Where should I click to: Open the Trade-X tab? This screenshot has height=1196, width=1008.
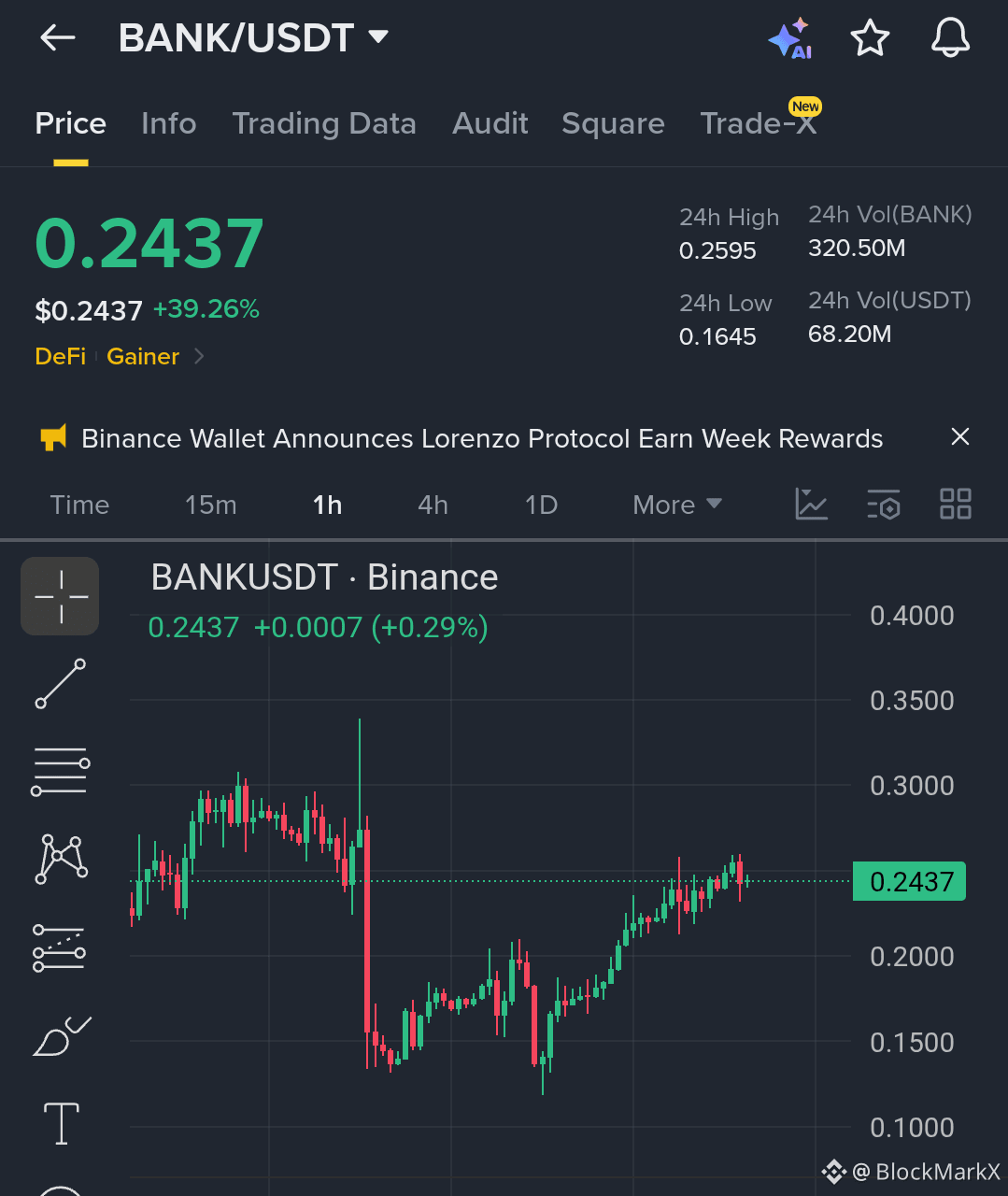pos(760,123)
